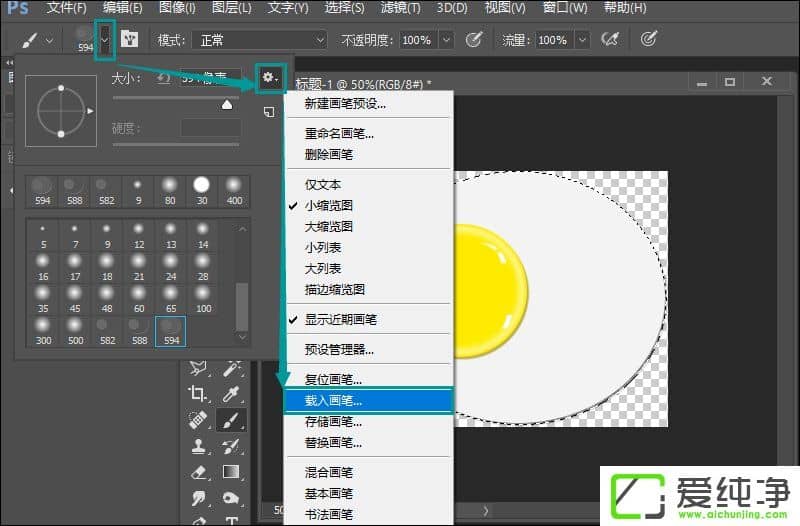800x526 pixels.
Task: Click 载入画笔... menu entry
Action: (x=334, y=401)
